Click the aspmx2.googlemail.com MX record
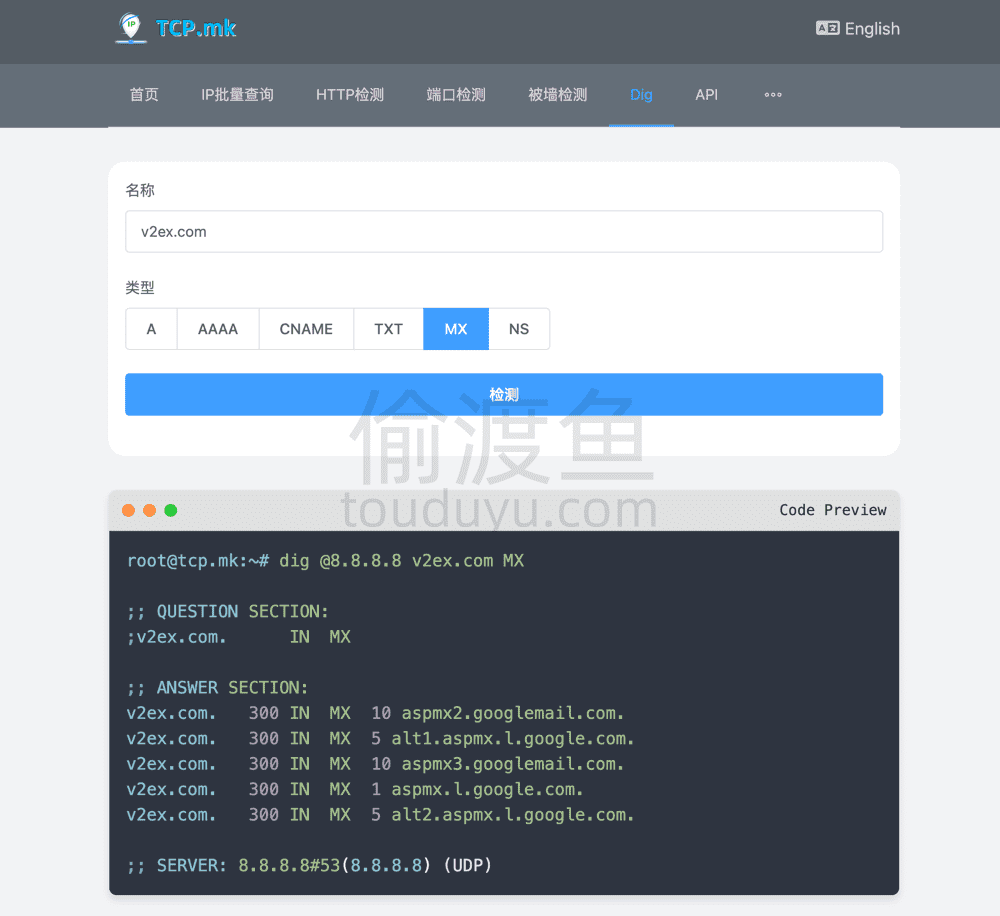The height and width of the screenshot is (916, 1000). coord(375,713)
